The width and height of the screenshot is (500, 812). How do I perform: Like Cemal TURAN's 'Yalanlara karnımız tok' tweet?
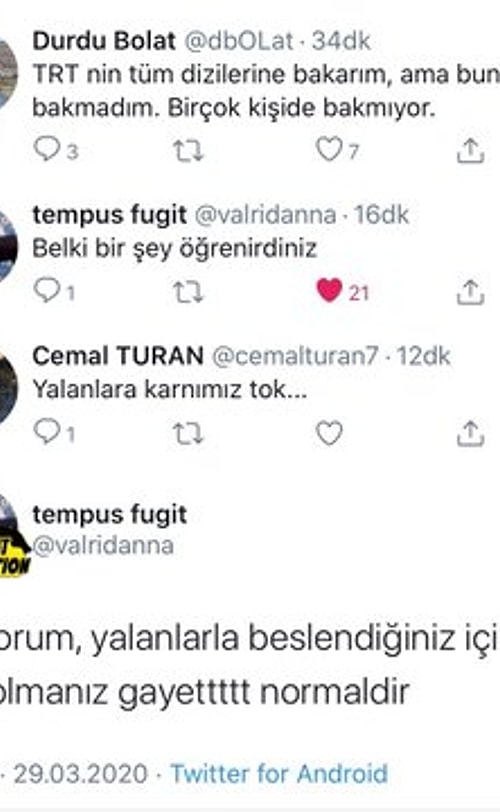329,432
